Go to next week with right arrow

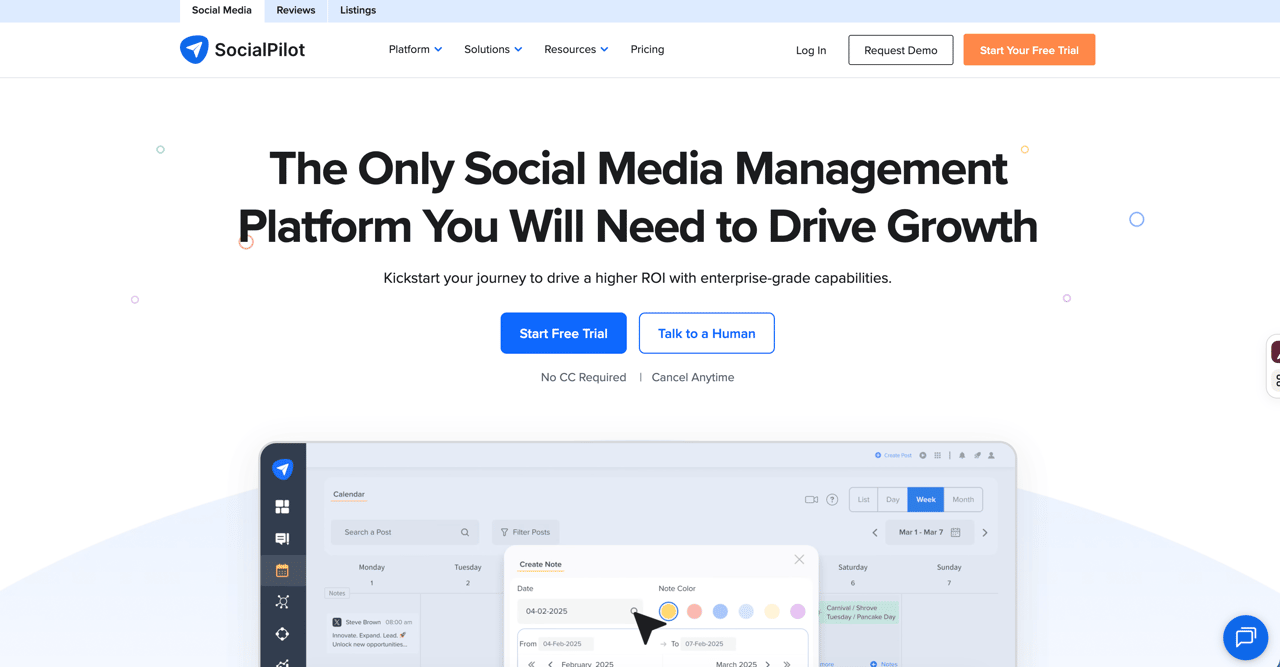[985, 532]
